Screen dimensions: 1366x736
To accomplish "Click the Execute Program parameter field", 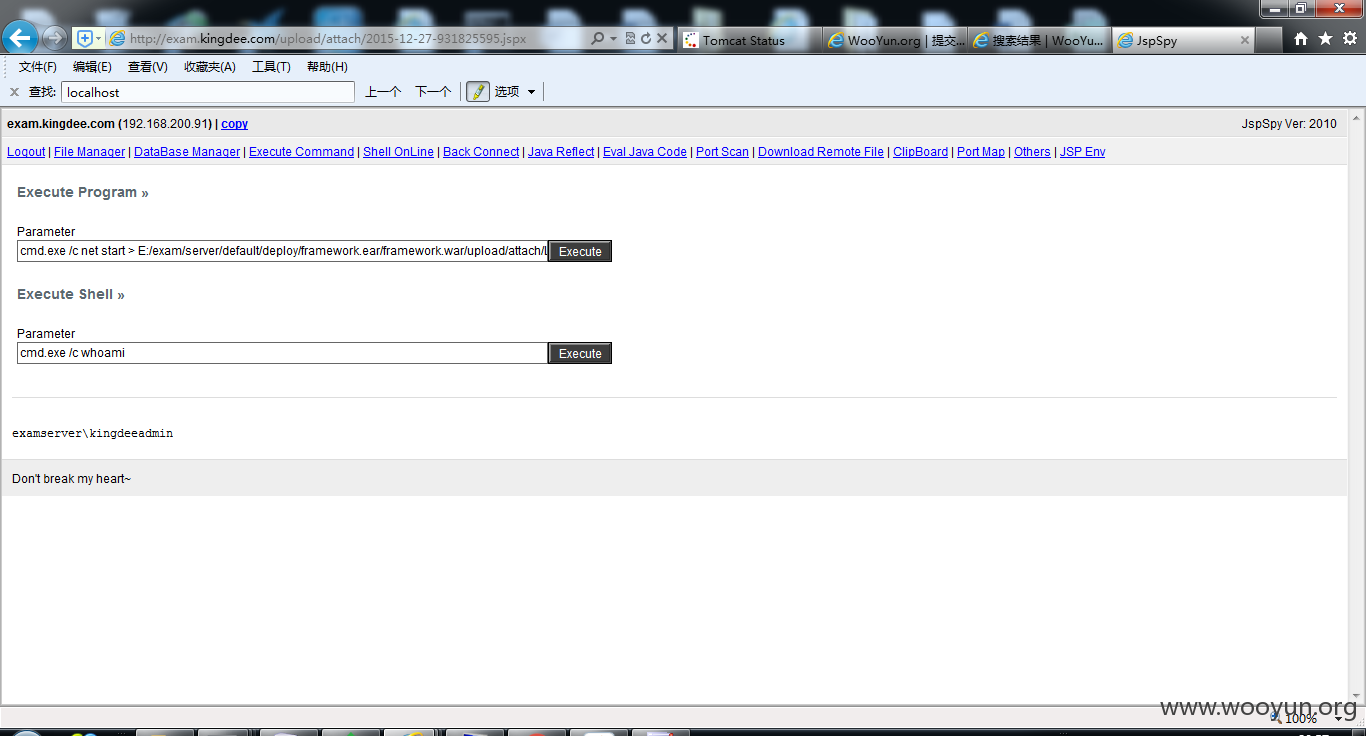I will tap(283, 251).
